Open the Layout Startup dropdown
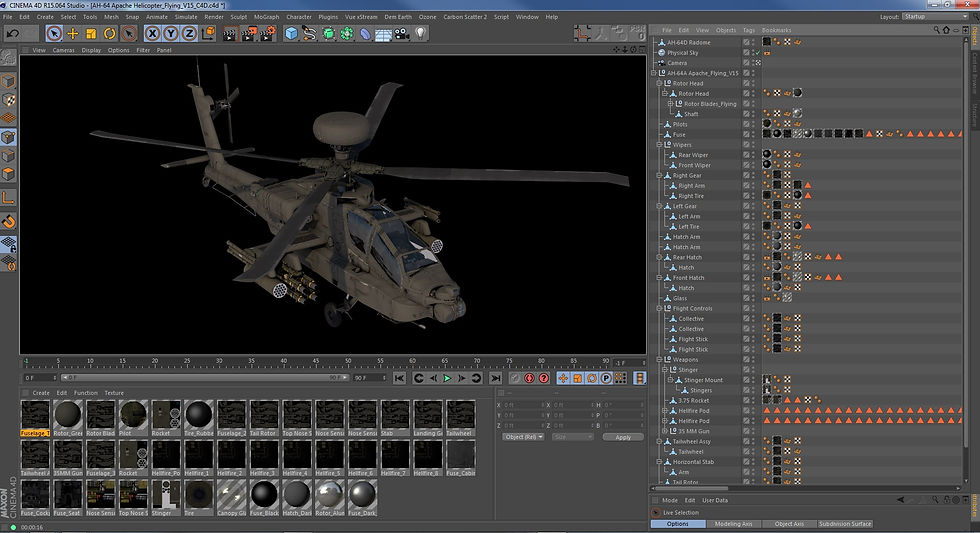980x533 pixels. 934,17
